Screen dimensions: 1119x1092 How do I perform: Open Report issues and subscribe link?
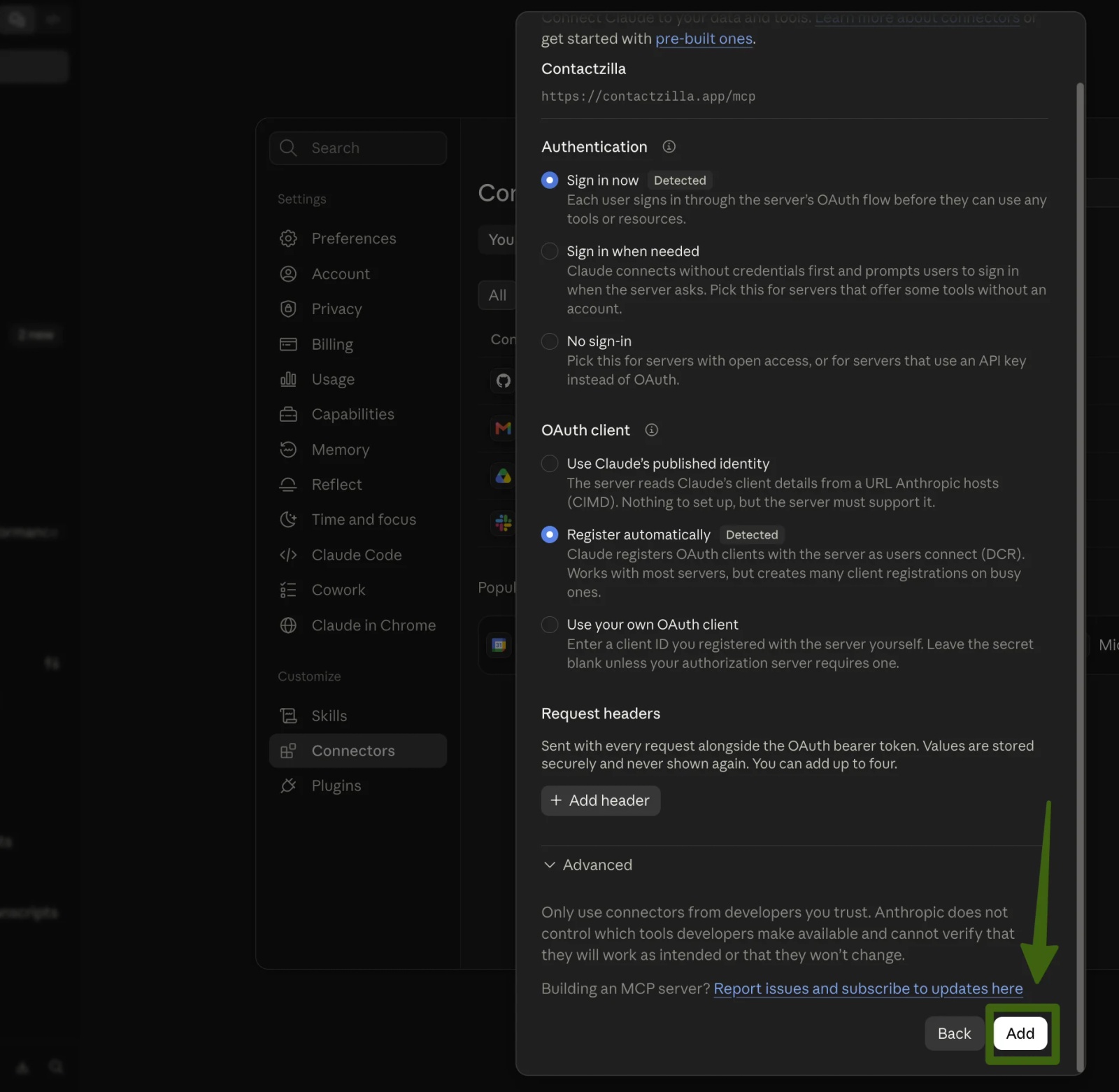tap(868, 988)
